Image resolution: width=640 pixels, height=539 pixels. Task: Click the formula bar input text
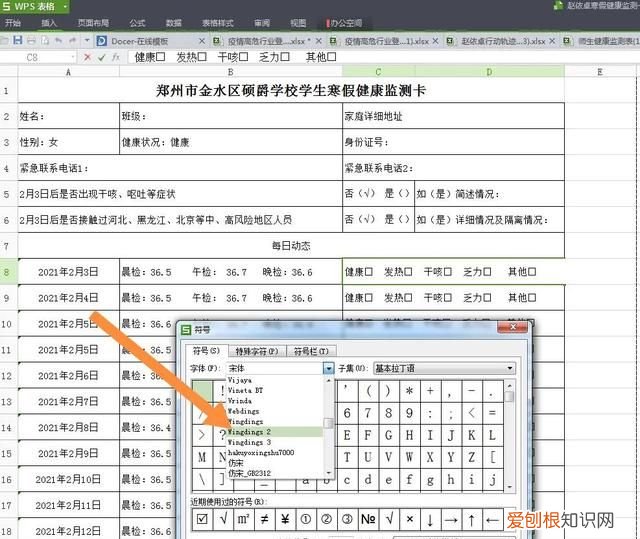pyautogui.click(x=236, y=57)
